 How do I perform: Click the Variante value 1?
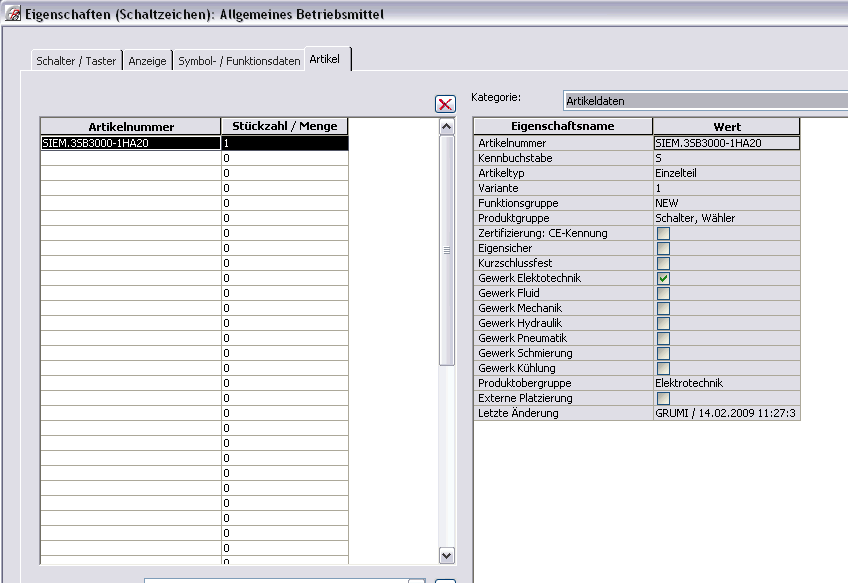pyautogui.click(x=726, y=188)
